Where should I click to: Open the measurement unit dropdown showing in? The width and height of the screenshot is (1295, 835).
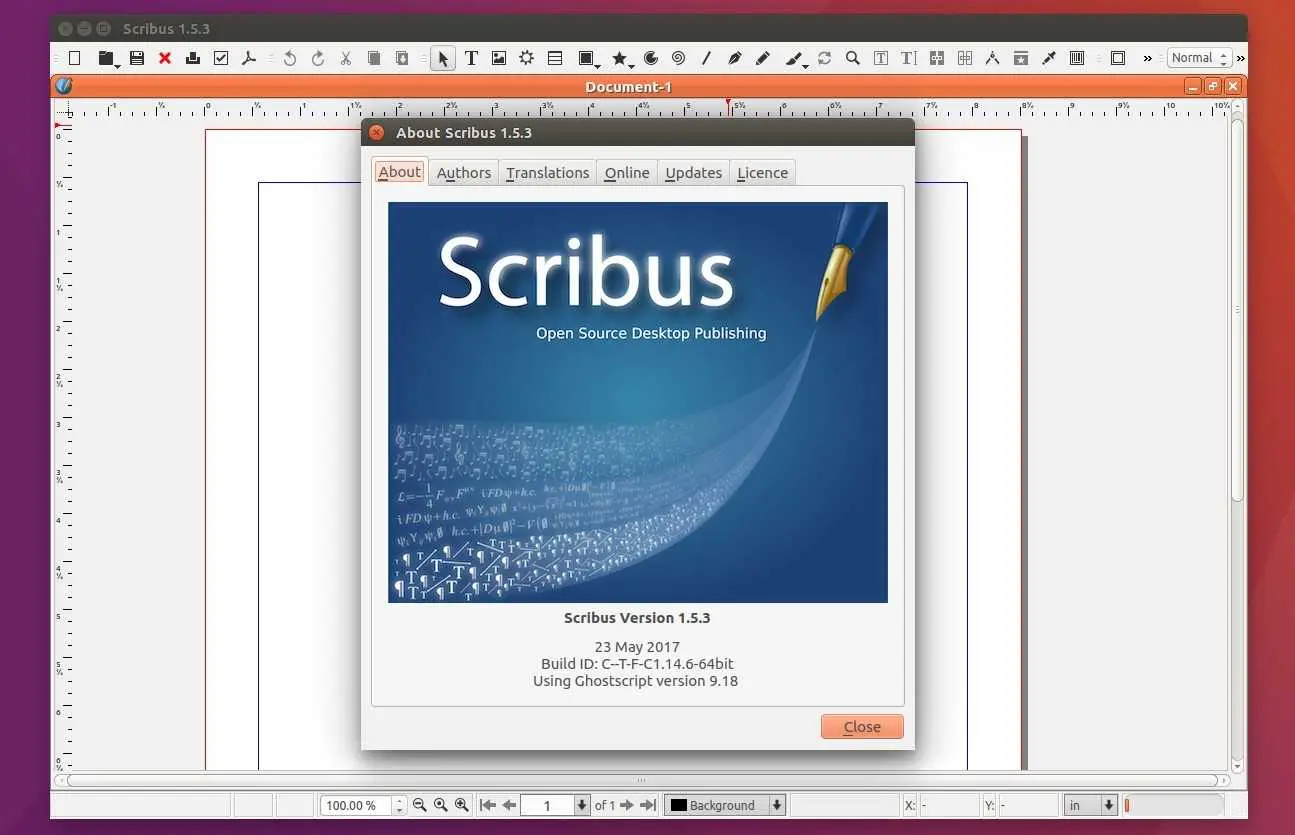coord(1091,805)
